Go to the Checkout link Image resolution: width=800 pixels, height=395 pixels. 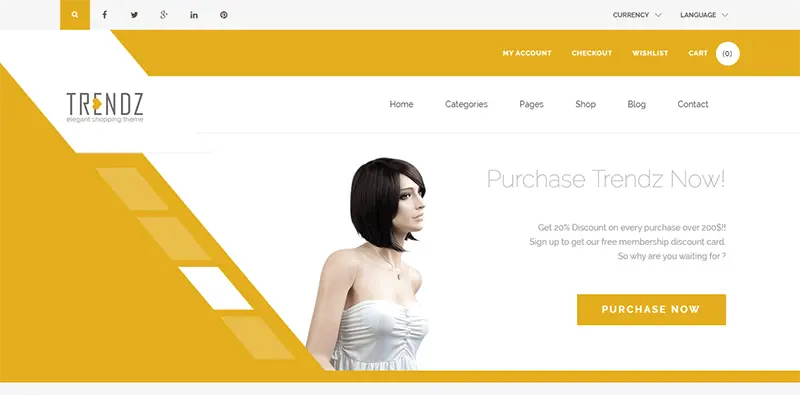click(x=592, y=53)
